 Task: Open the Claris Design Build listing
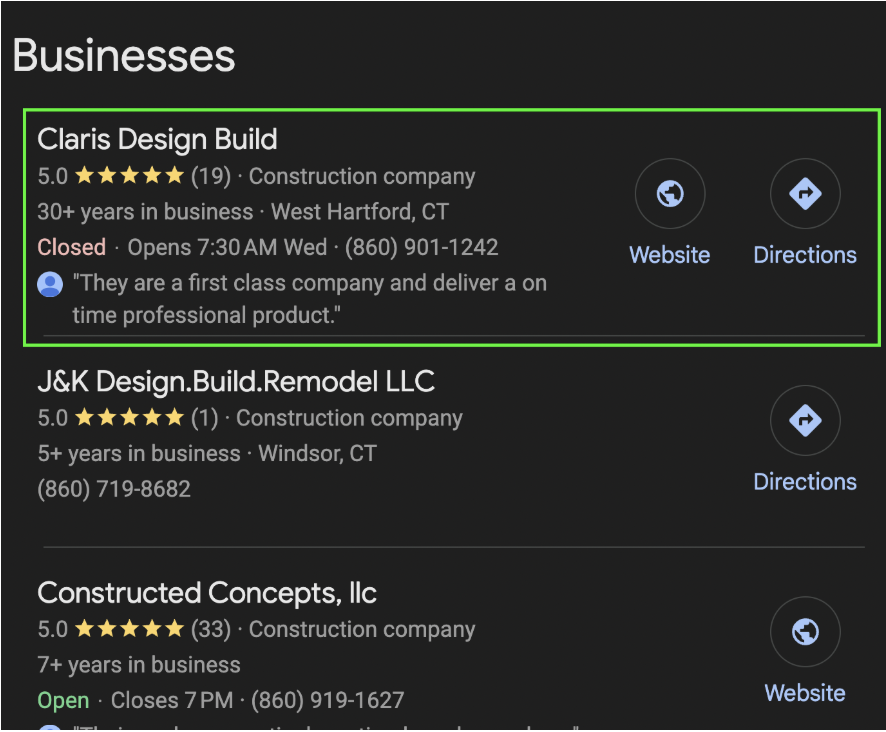click(157, 139)
